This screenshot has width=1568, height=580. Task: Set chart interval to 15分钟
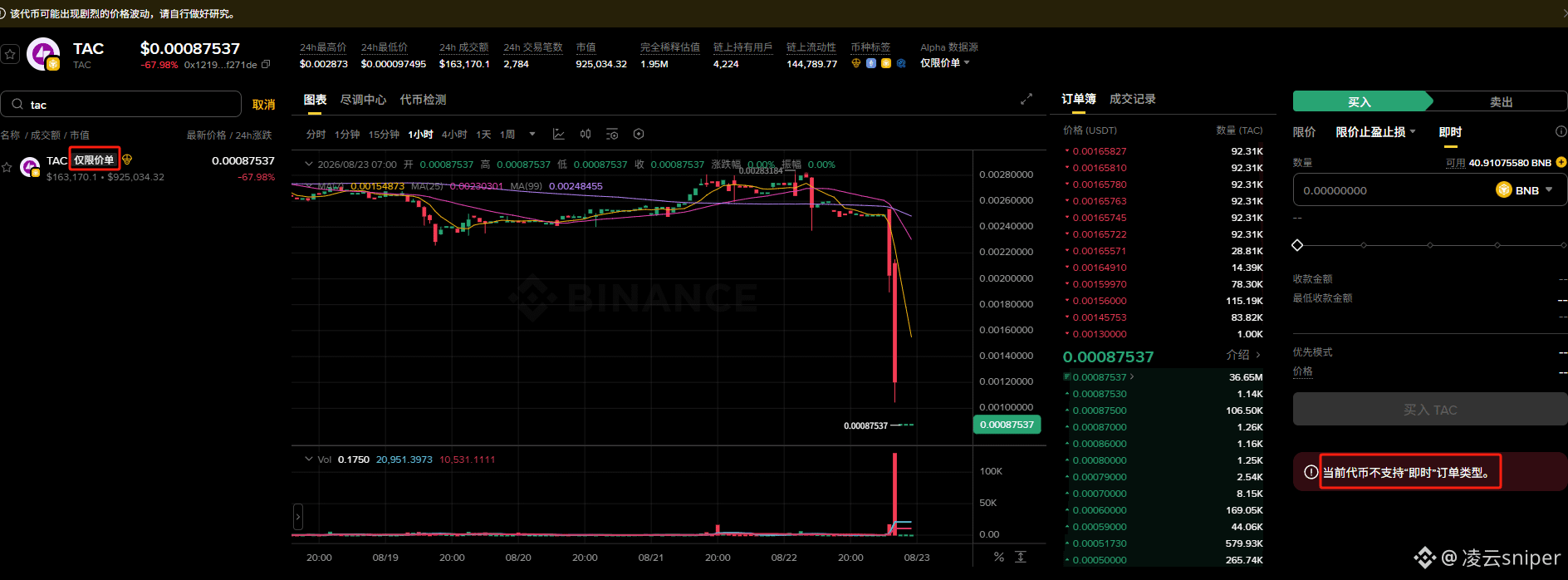(384, 134)
